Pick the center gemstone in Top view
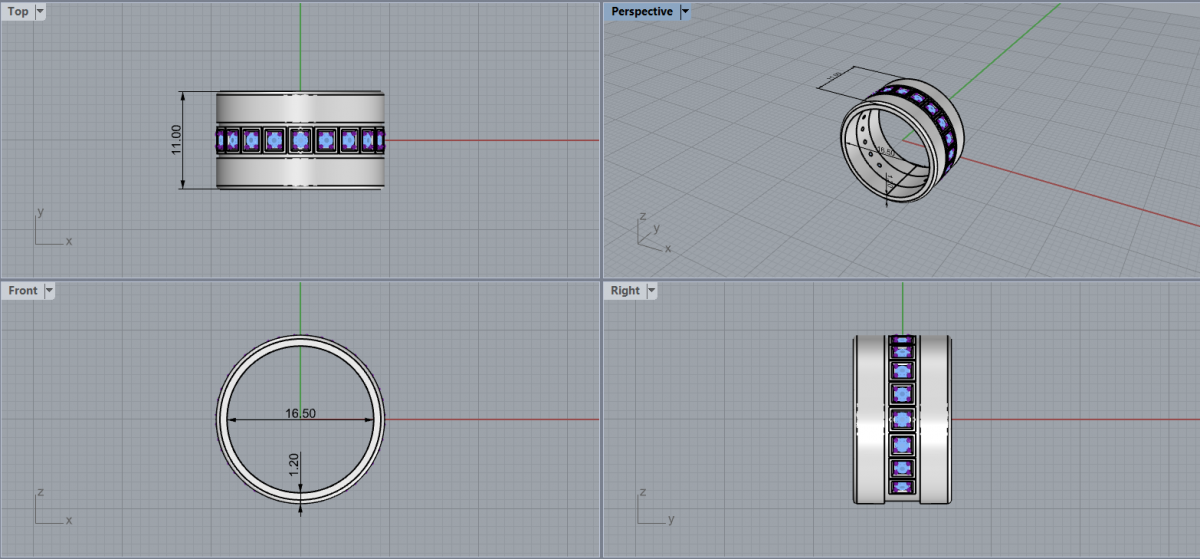The image size is (1200, 559). point(301,140)
